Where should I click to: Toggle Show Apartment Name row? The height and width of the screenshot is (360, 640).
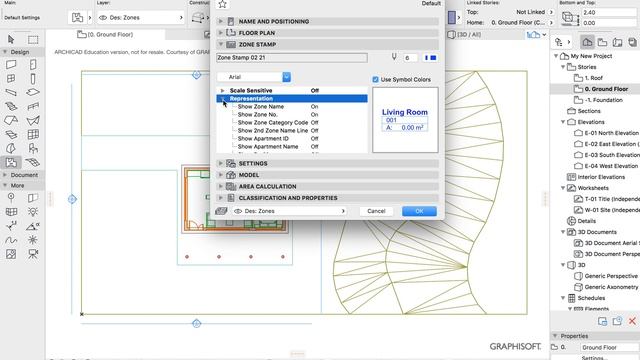(x=292, y=147)
